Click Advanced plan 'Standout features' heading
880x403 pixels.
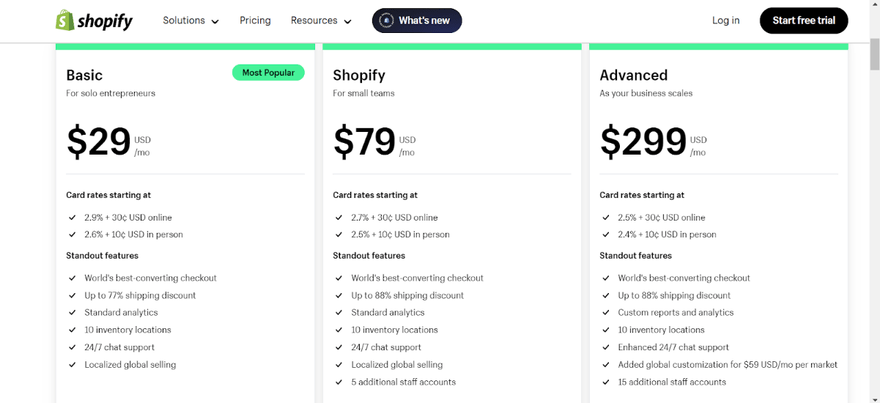[635, 256]
